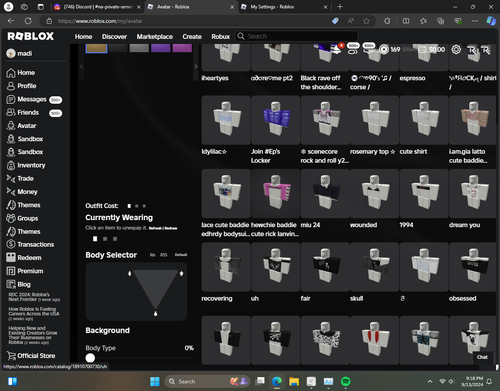Open the Chat button
The image size is (500, 391).
pos(482,357)
